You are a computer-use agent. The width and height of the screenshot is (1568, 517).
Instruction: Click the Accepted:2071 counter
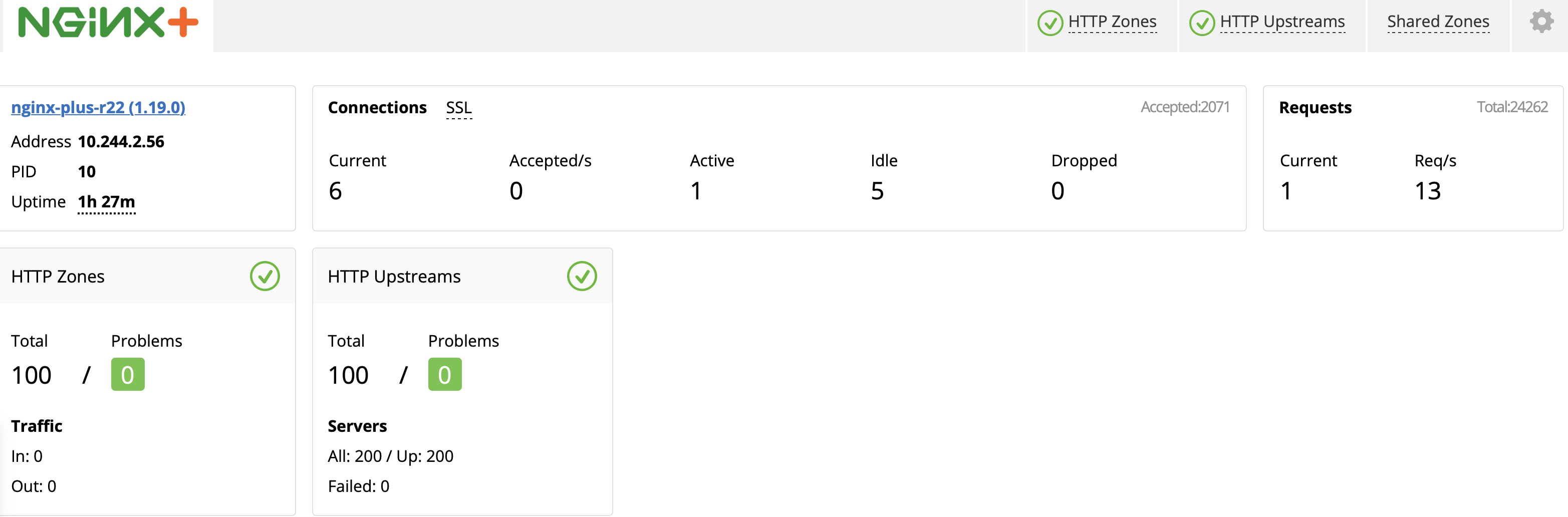1185,107
